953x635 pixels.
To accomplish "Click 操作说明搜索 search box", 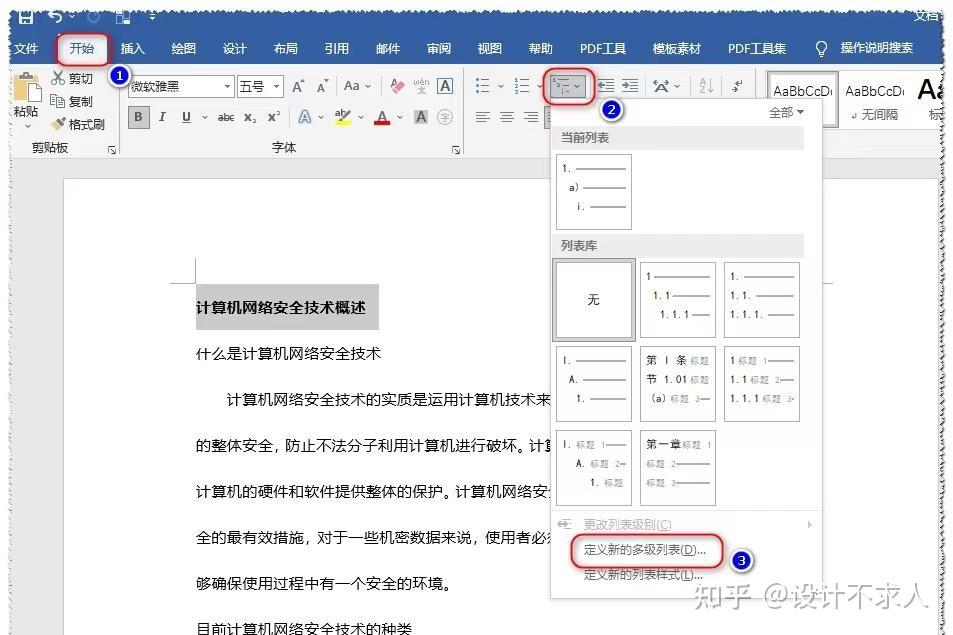I will [x=877, y=48].
